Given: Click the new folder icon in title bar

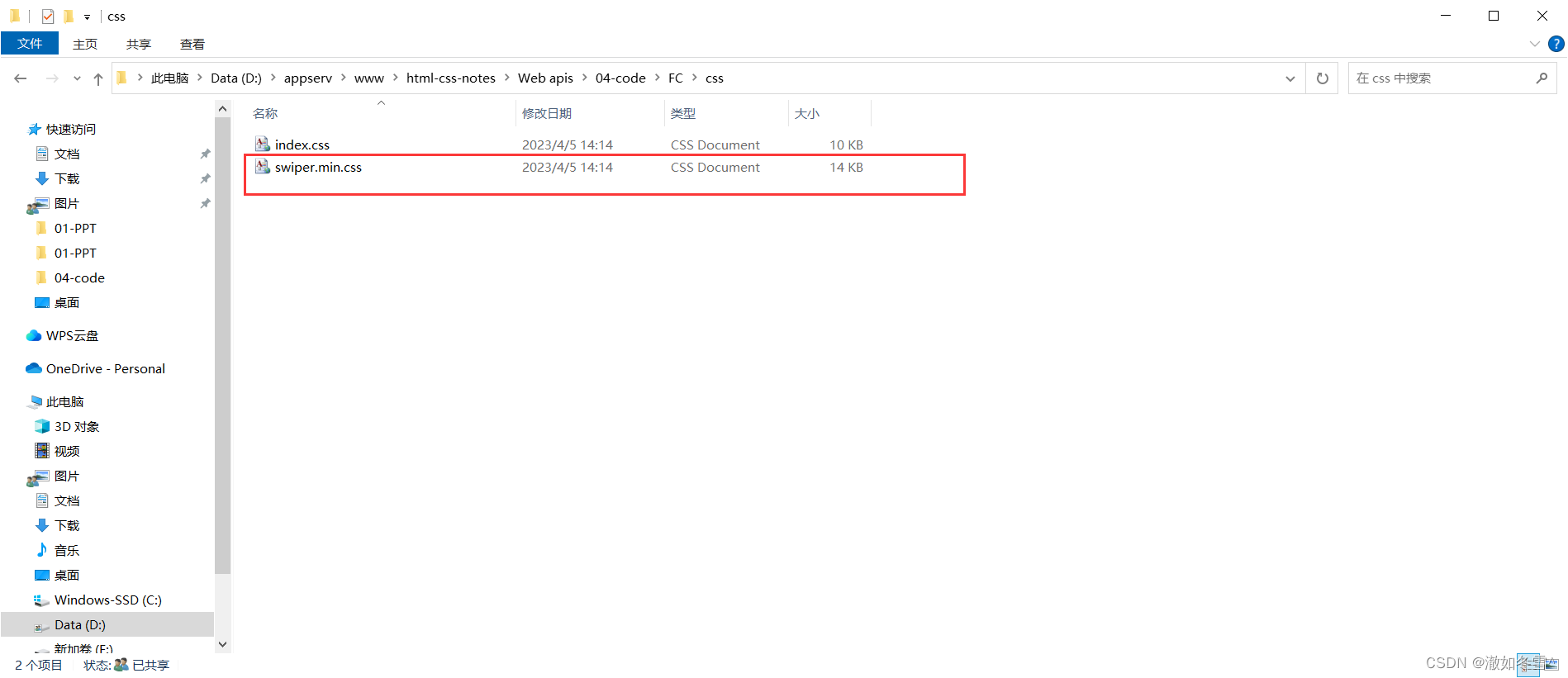Looking at the screenshot, I should coord(69,16).
